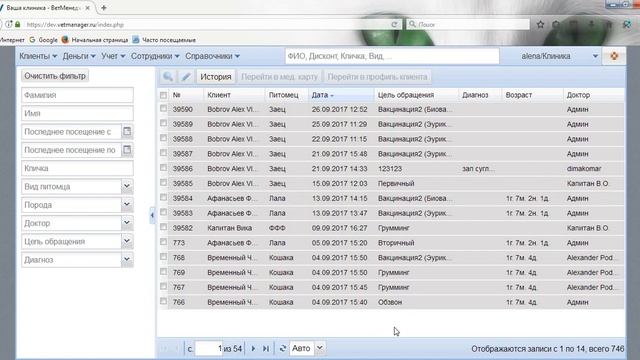Open the Сотрудники menu
640x360 pixels.
pyautogui.click(x=155, y=56)
